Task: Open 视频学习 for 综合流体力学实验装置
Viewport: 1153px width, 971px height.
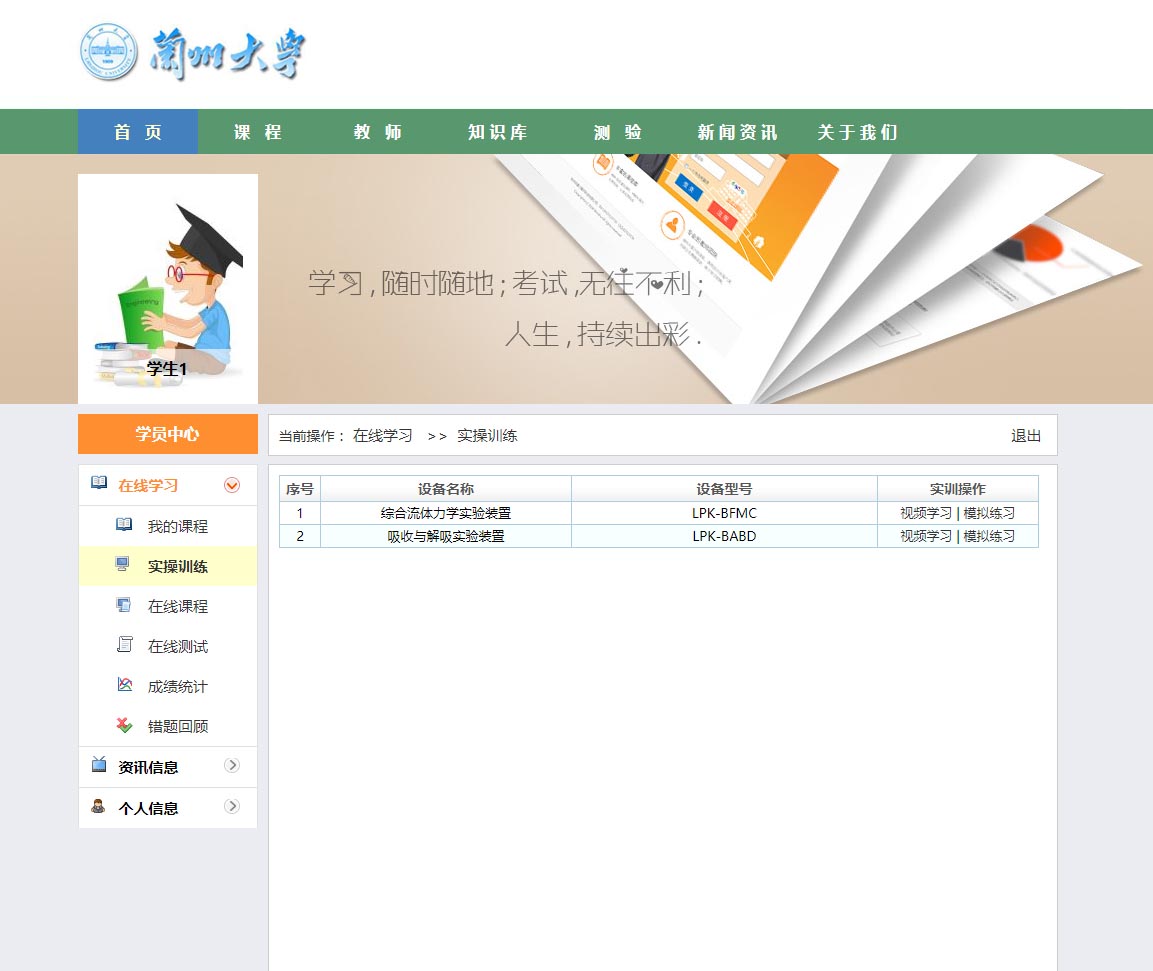Action: [x=926, y=513]
